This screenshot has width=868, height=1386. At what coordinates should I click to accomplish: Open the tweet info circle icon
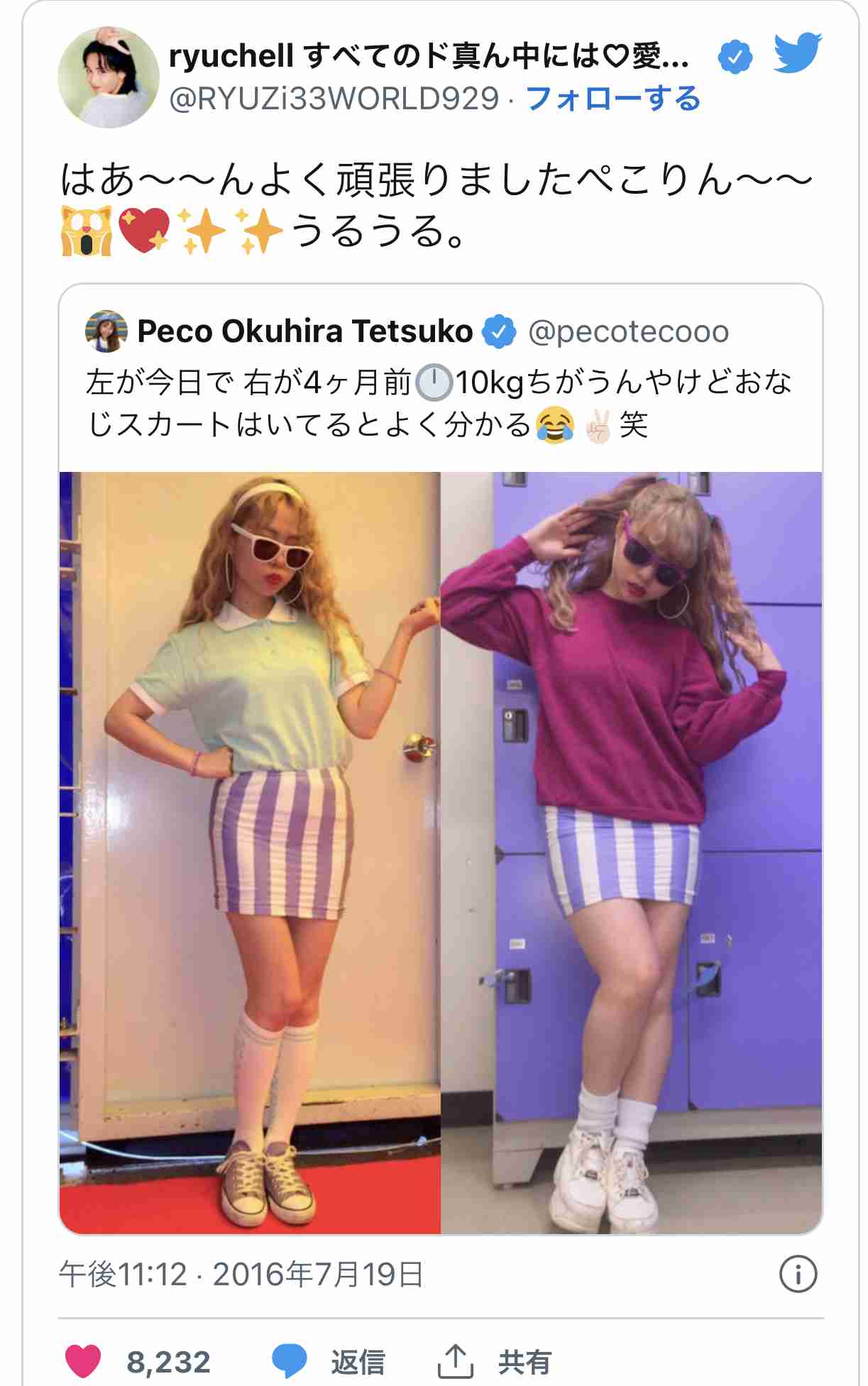pyautogui.click(x=798, y=1275)
